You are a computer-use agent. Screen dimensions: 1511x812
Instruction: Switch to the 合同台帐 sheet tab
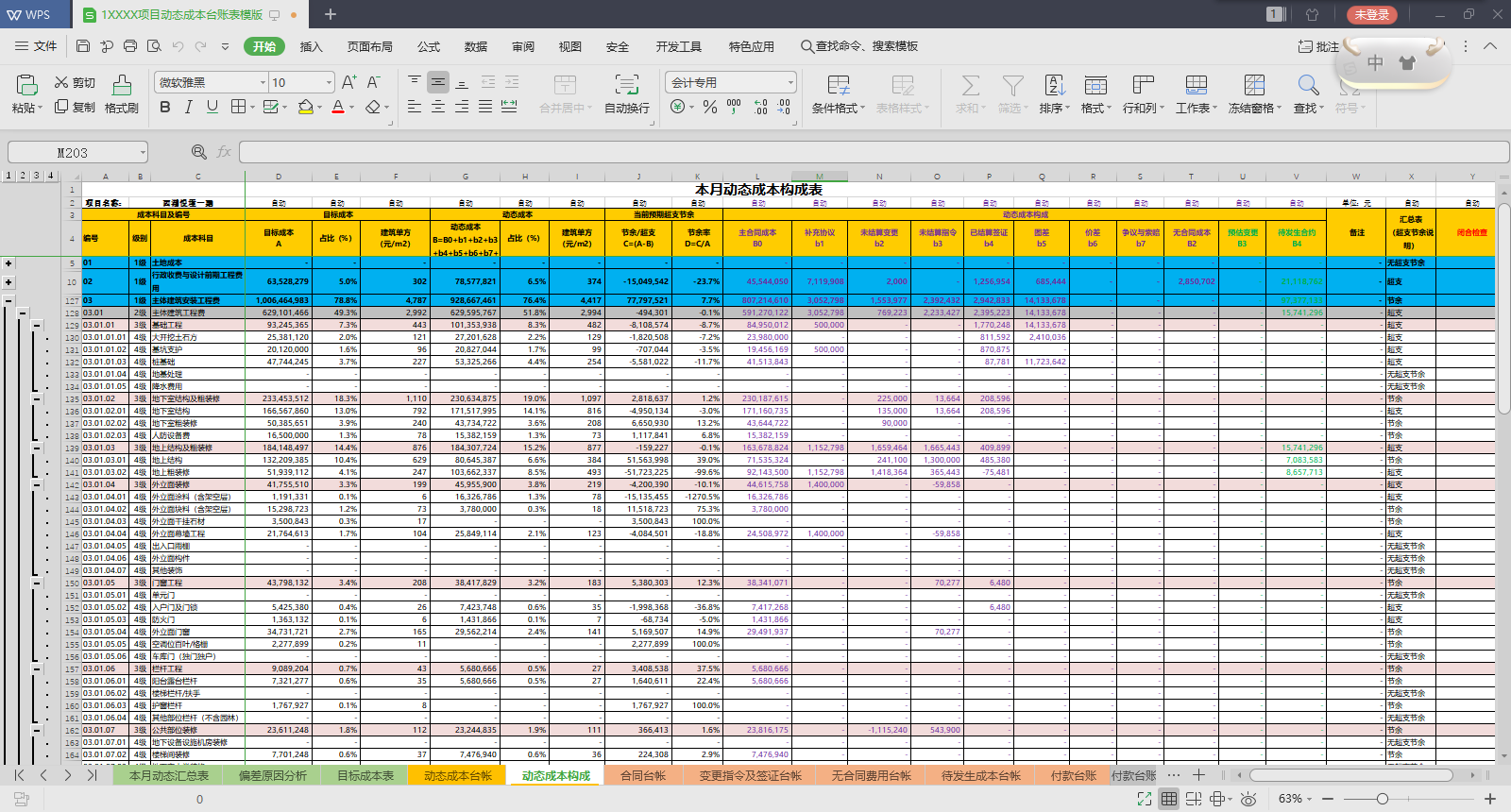(x=643, y=775)
